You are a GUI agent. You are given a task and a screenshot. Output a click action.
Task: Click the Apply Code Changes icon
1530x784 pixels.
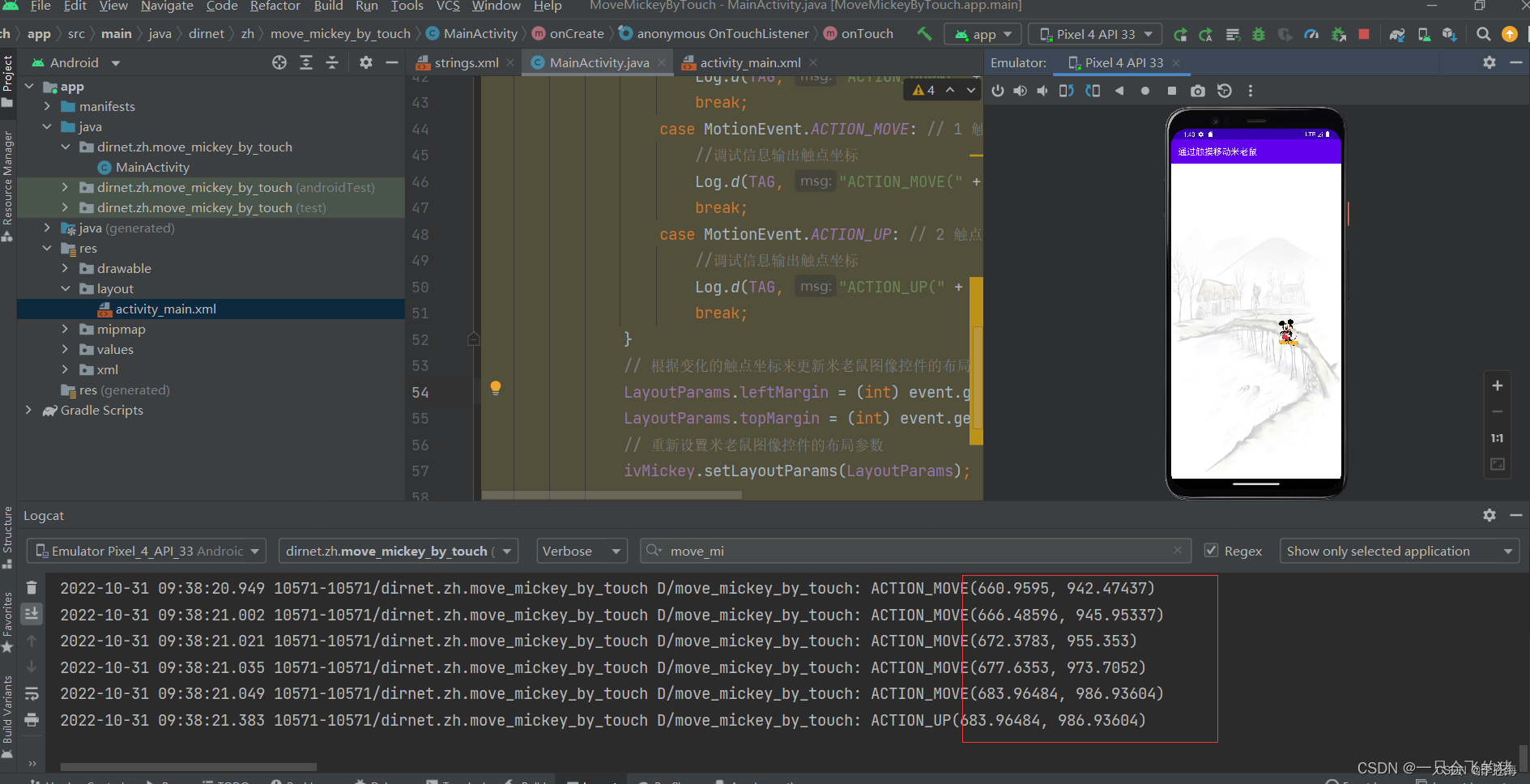click(x=1206, y=34)
